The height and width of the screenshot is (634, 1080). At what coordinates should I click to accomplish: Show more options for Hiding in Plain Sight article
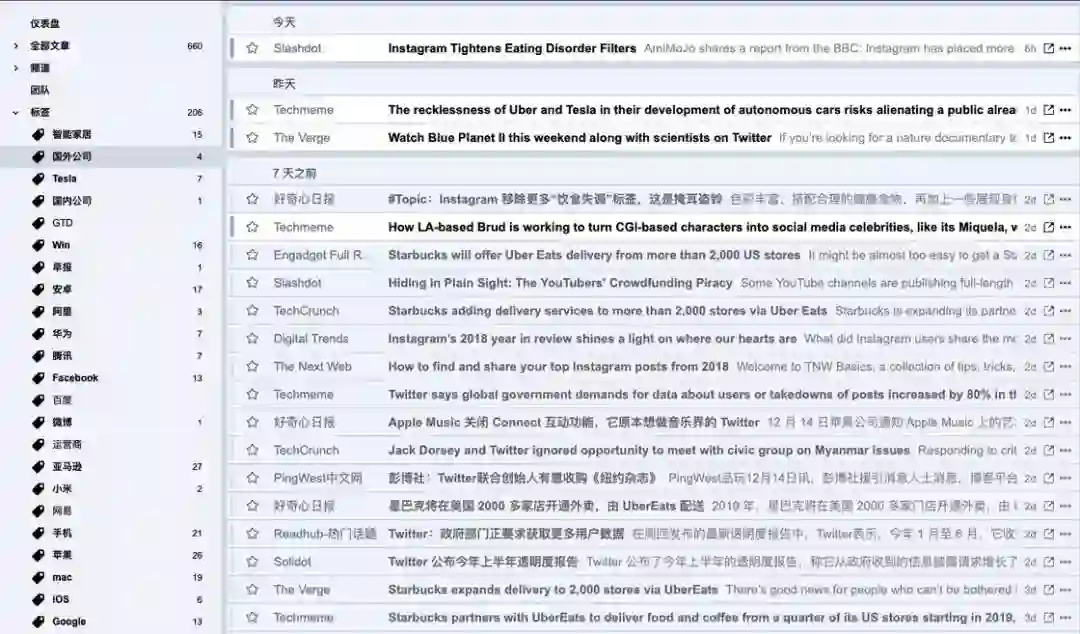click(x=1066, y=283)
